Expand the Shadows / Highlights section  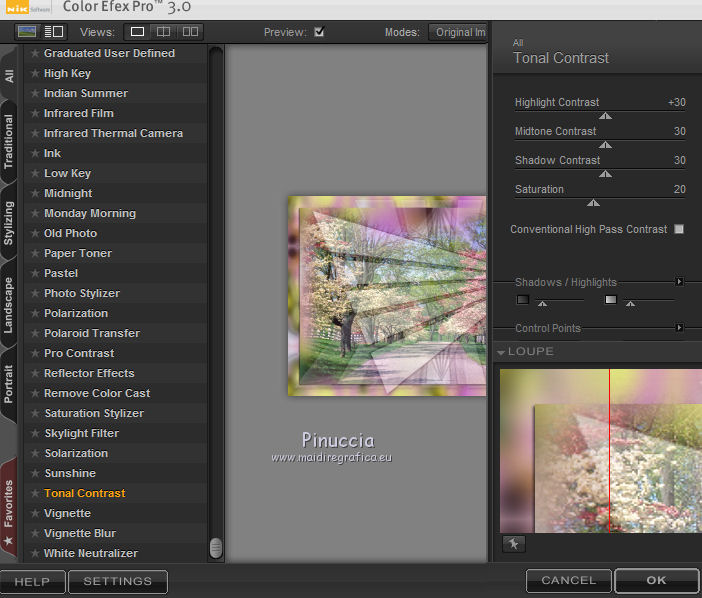pos(679,282)
